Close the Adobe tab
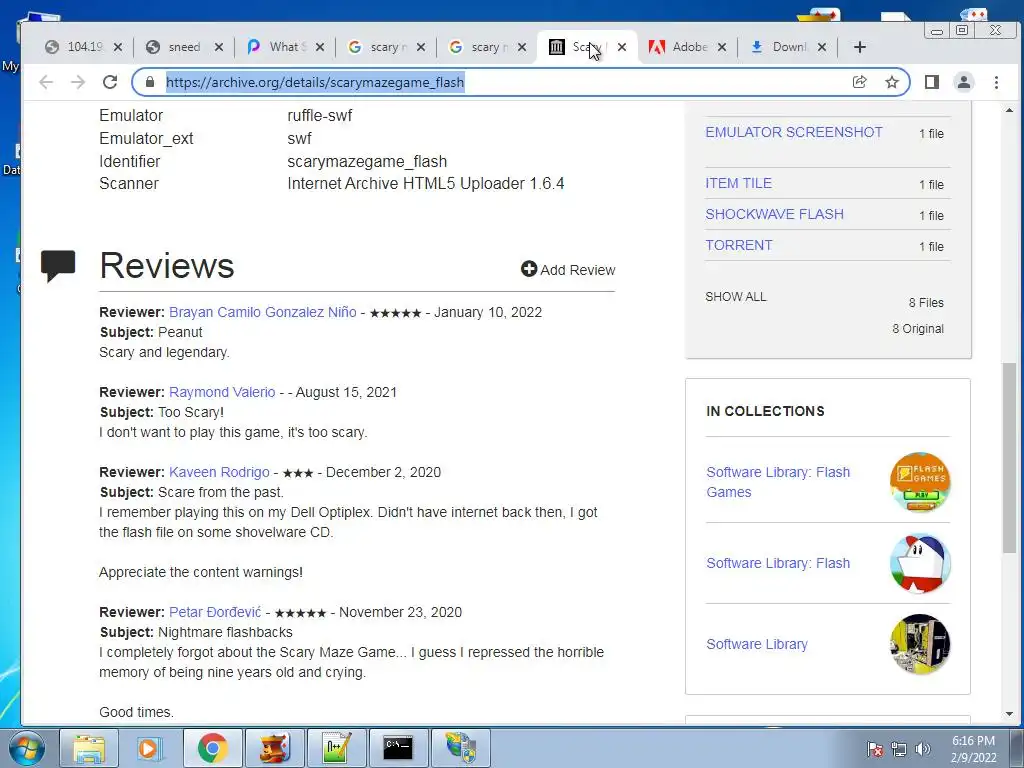The image size is (1024, 768). 722,47
